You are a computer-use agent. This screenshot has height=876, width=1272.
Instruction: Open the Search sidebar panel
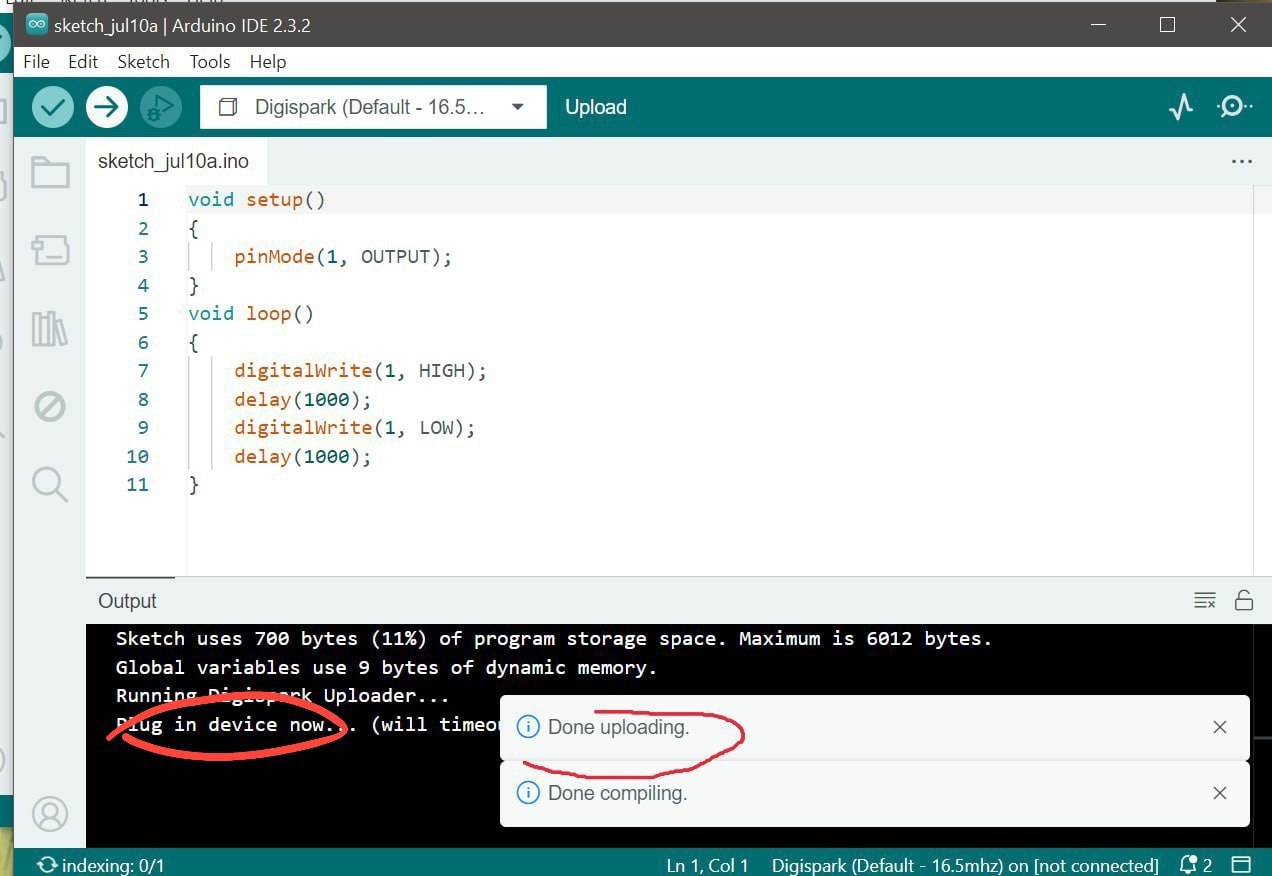[50, 485]
